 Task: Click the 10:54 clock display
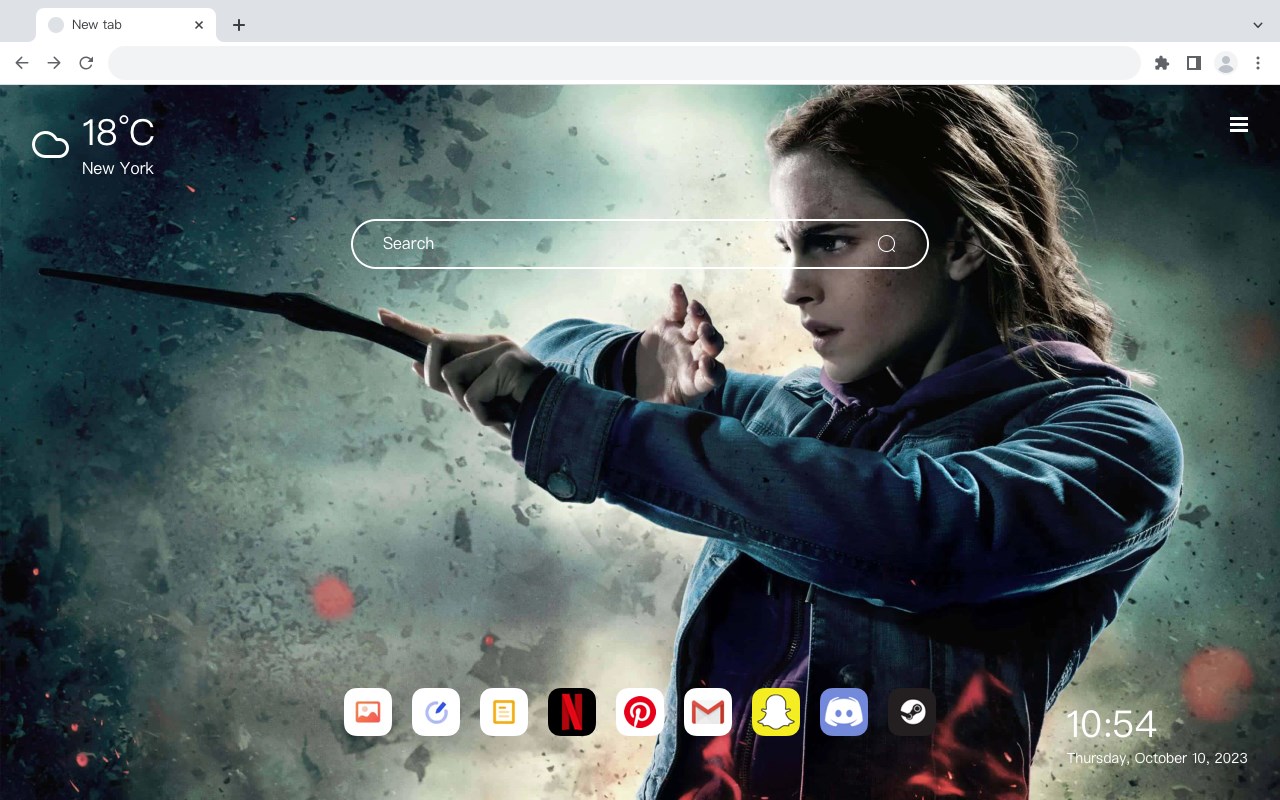click(1111, 724)
